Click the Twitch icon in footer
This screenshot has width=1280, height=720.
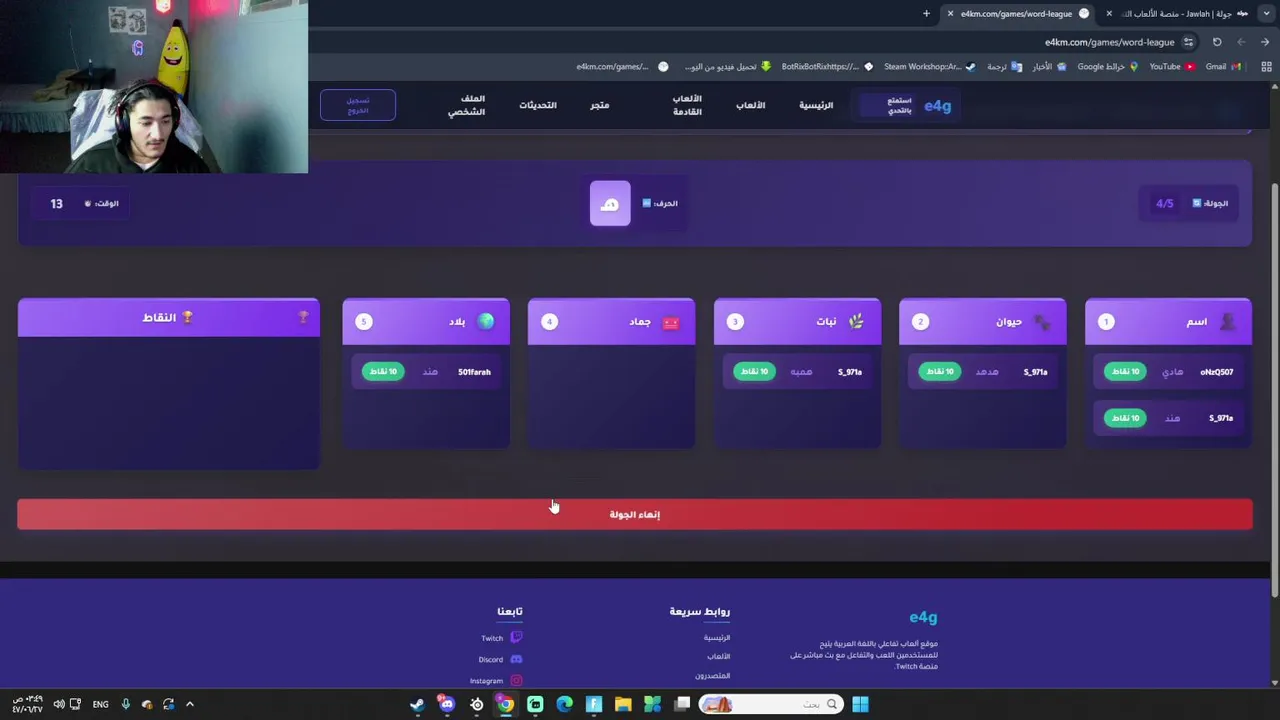click(x=516, y=637)
